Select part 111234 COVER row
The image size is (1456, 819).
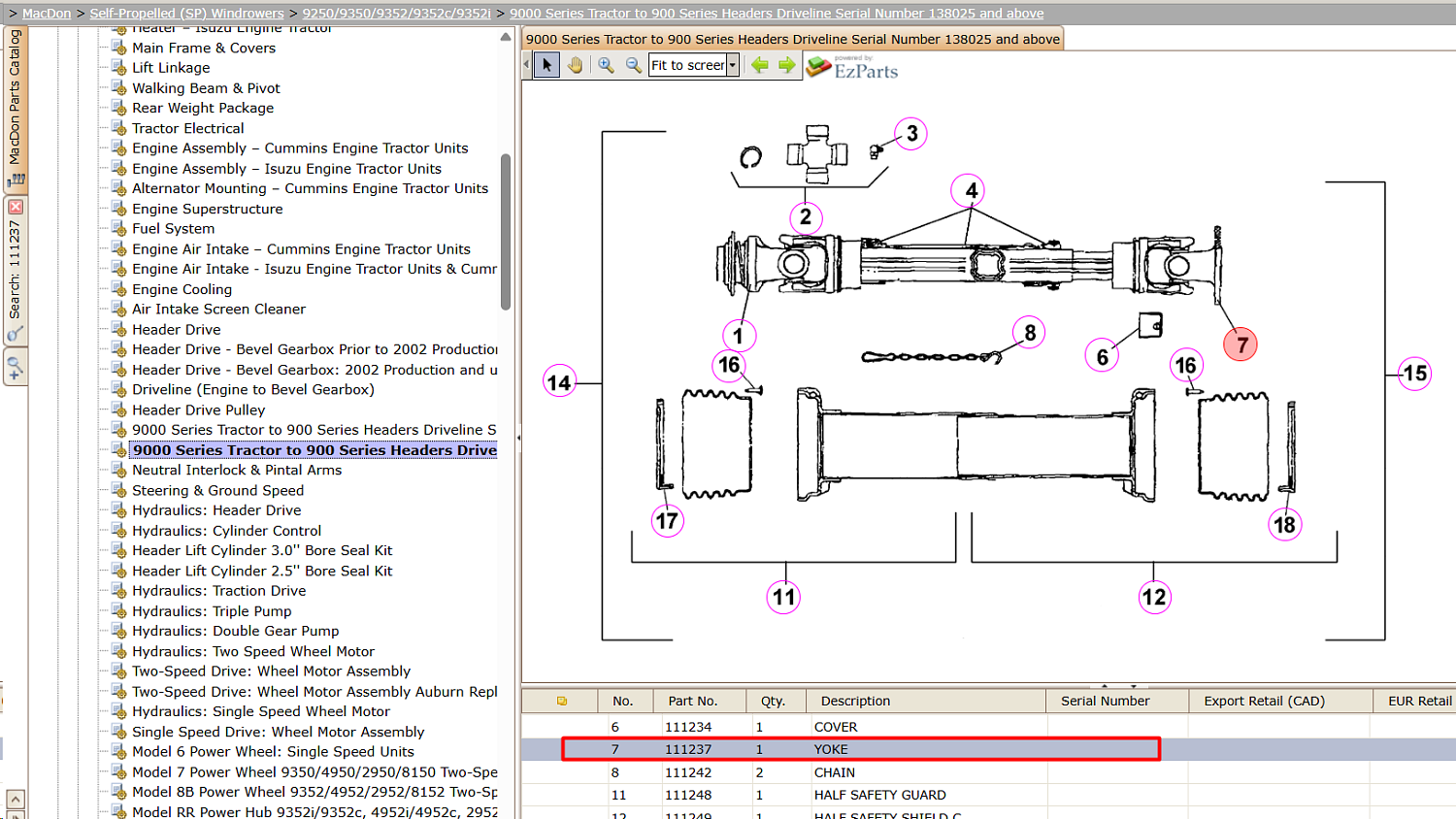point(988,727)
